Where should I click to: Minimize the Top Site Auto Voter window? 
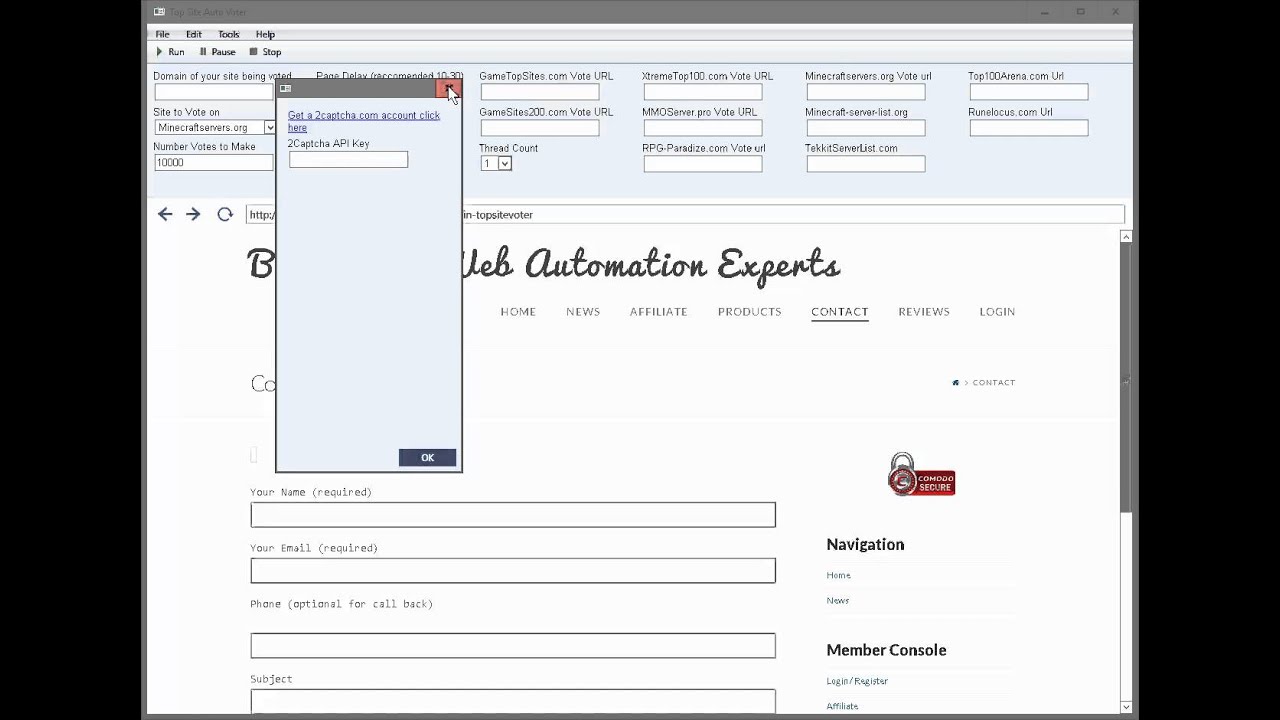point(1044,12)
